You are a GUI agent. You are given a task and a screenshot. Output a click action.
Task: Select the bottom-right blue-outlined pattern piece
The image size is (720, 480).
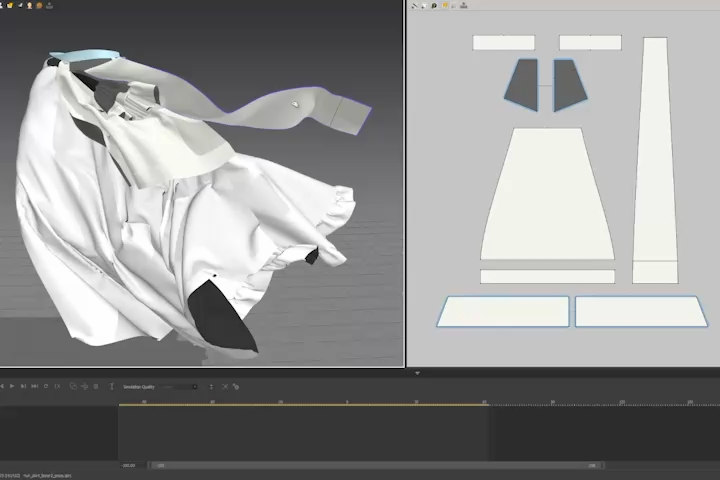[641, 311]
